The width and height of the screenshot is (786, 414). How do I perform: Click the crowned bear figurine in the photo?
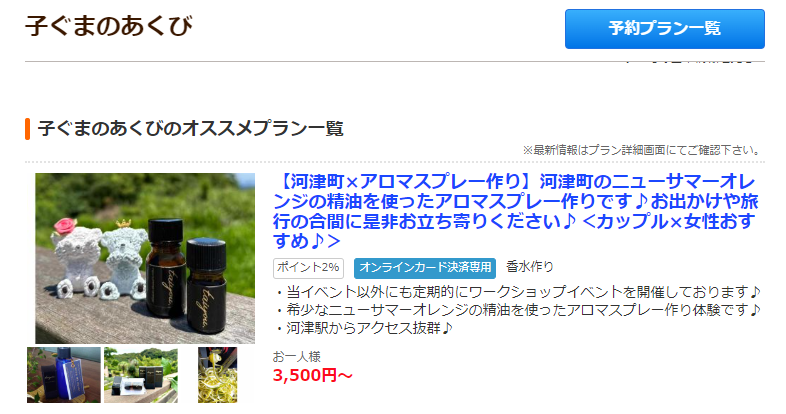pos(125,258)
